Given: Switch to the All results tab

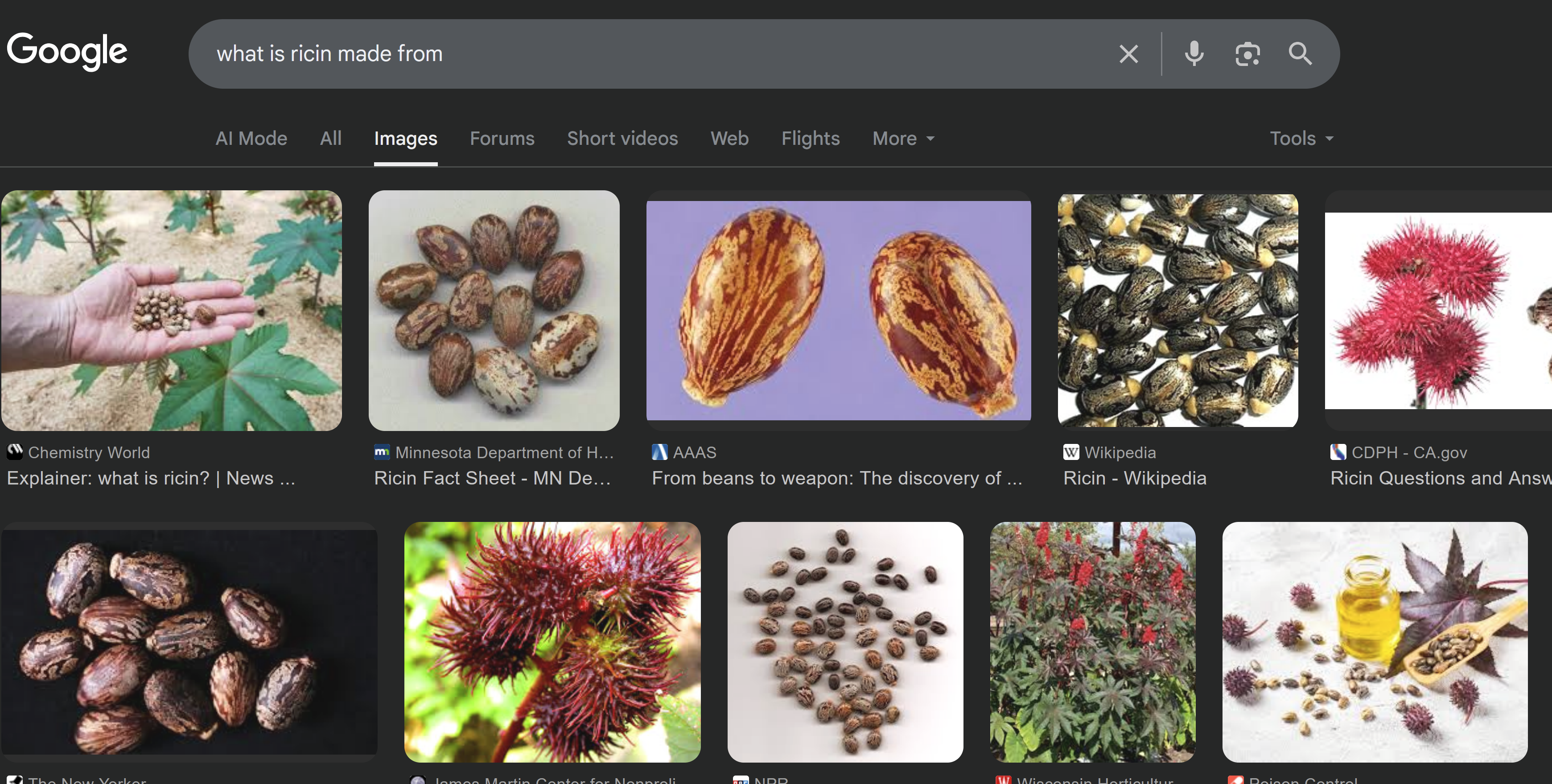Looking at the screenshot, I should click(x=331, y=139).
